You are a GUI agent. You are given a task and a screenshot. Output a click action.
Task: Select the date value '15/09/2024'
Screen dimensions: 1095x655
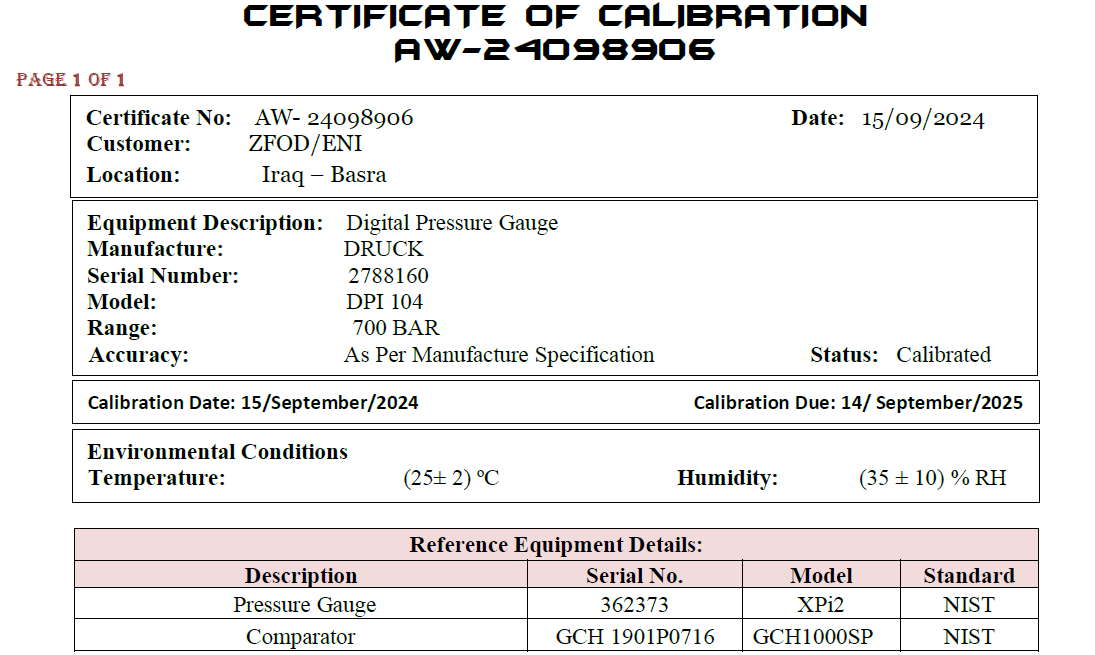923,119
